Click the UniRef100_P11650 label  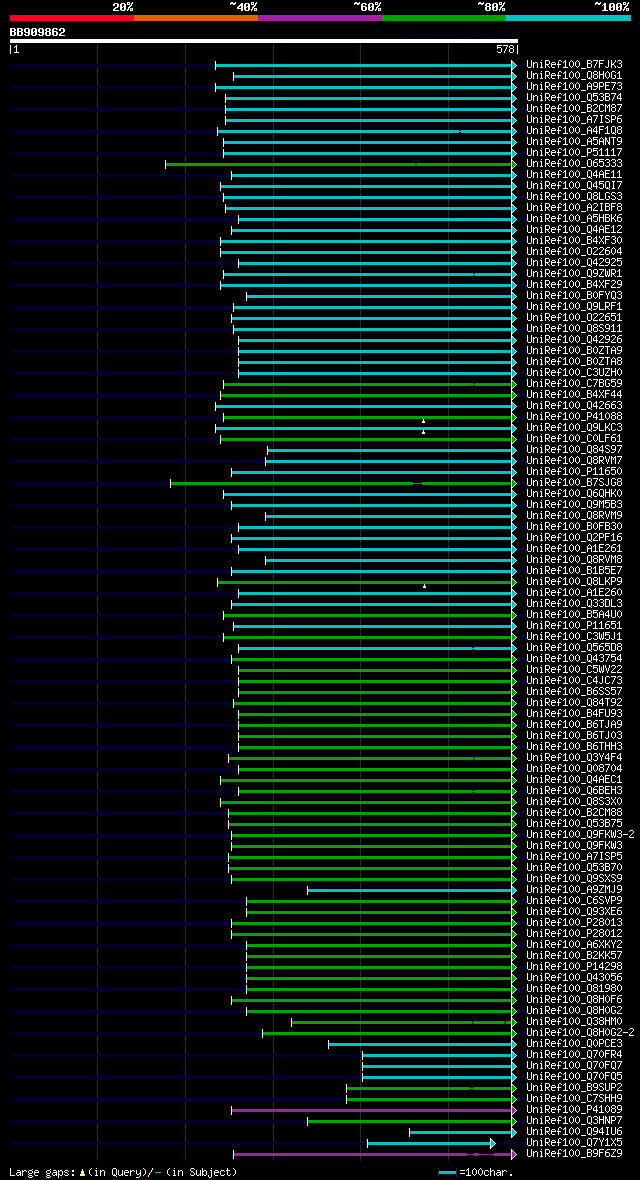tap(574, 472)
